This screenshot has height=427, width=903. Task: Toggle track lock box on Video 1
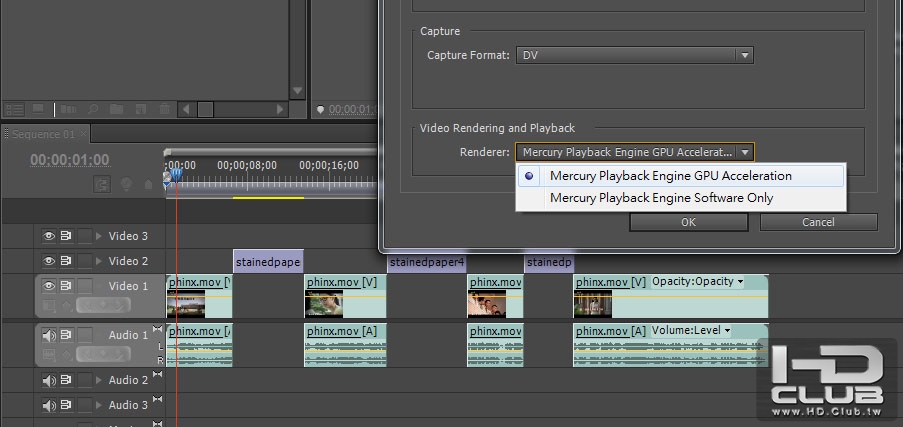(x=85, y=286)
